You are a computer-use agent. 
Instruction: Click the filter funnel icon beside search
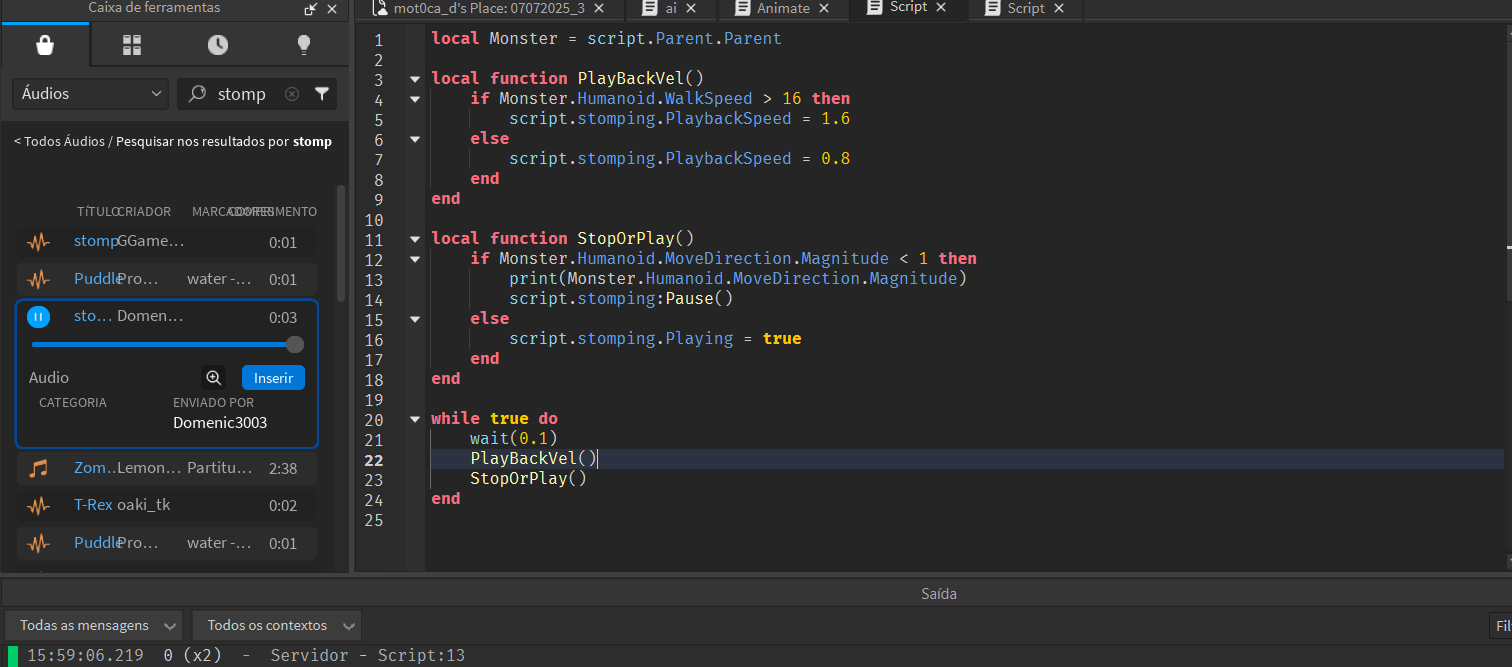click(322, 94)
